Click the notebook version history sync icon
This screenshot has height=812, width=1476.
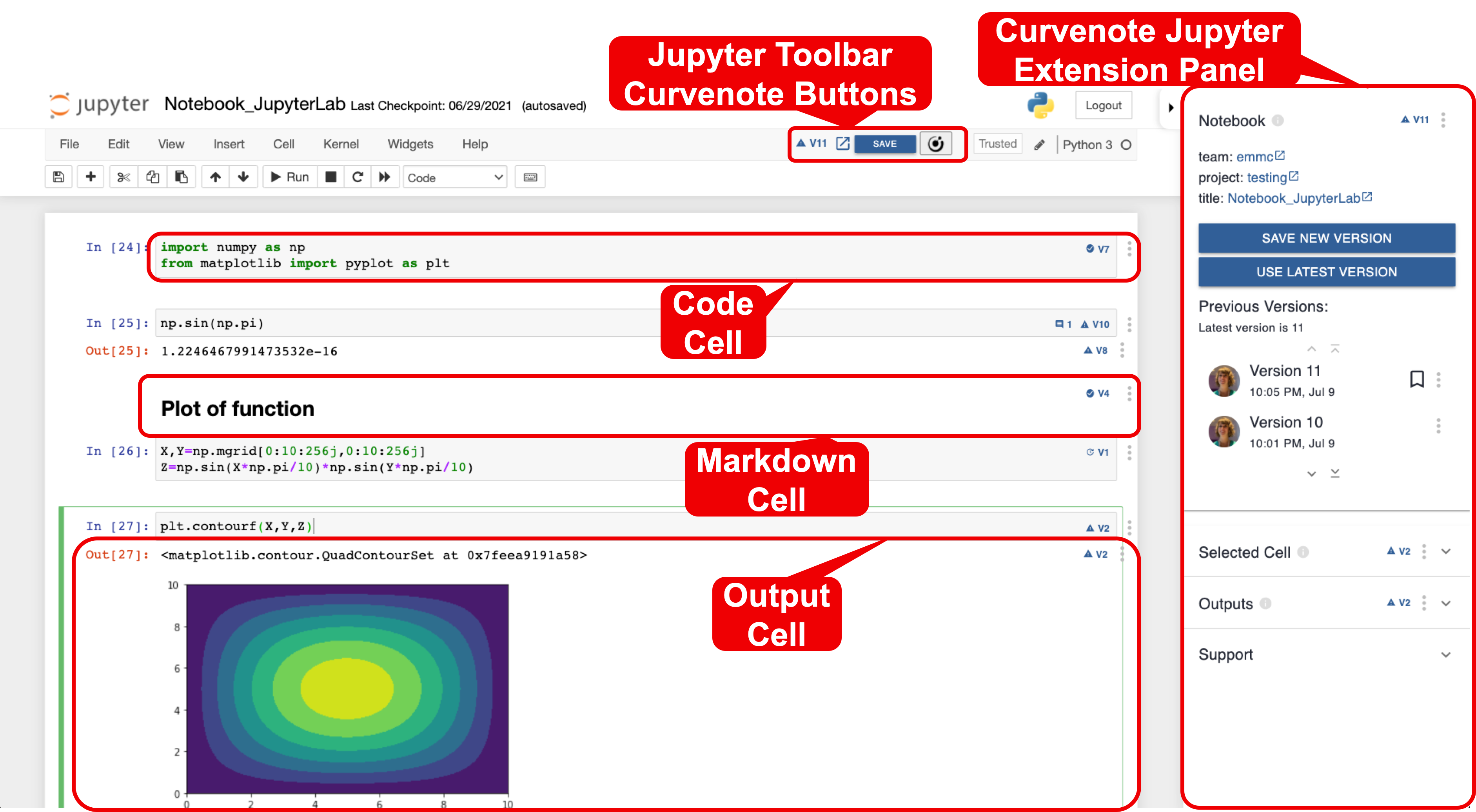tap(937, 144)
